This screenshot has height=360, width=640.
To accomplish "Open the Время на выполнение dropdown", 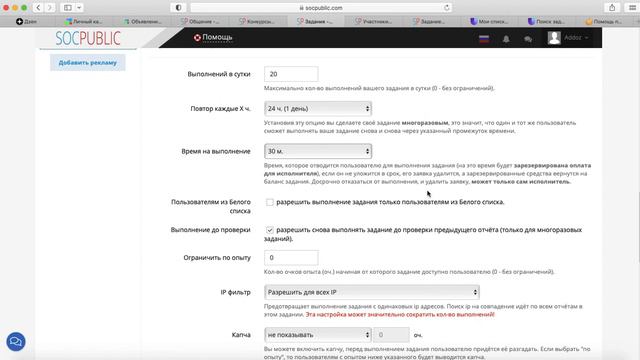I will [318, 151].
